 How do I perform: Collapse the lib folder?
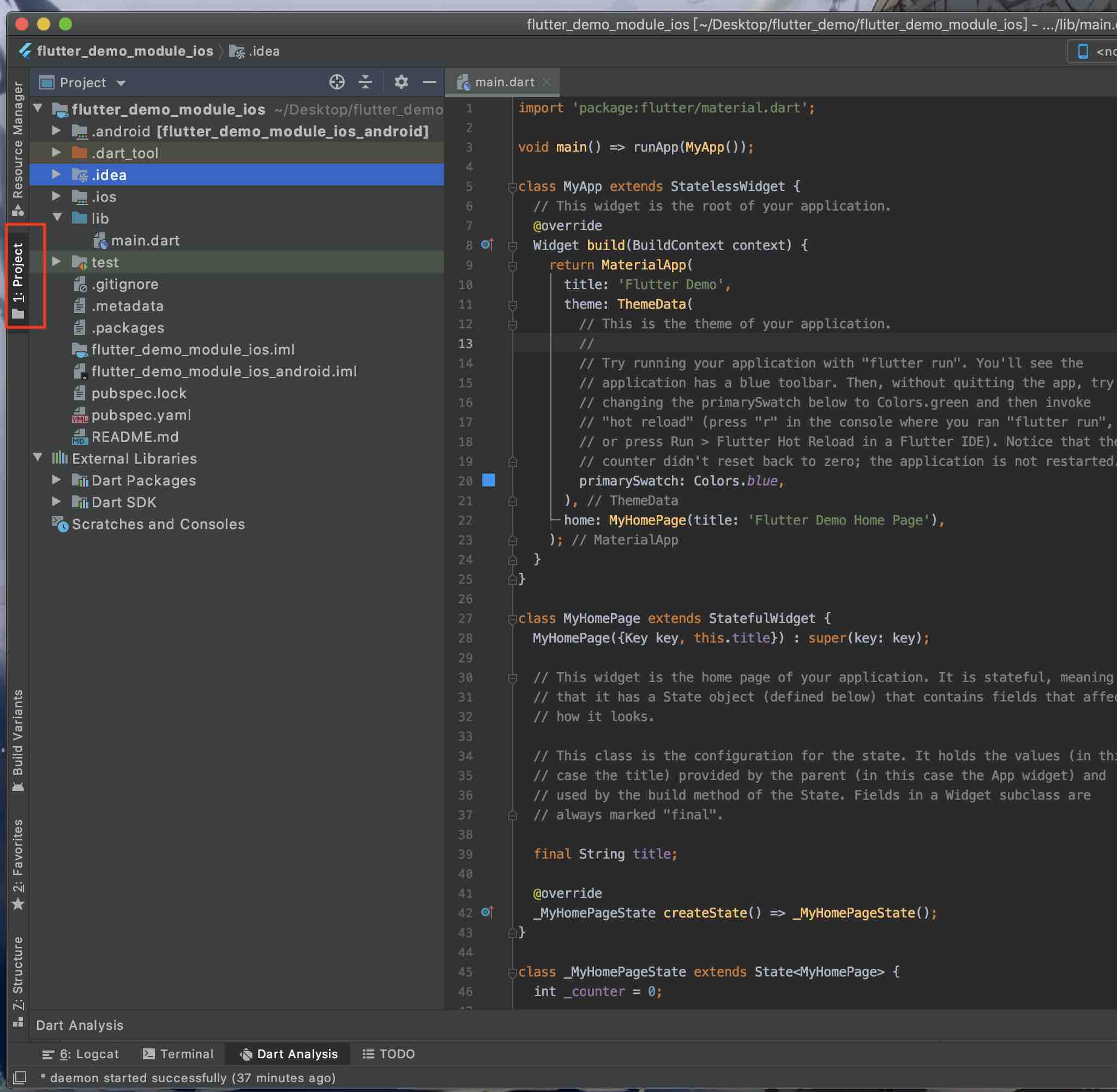(57, 218)
